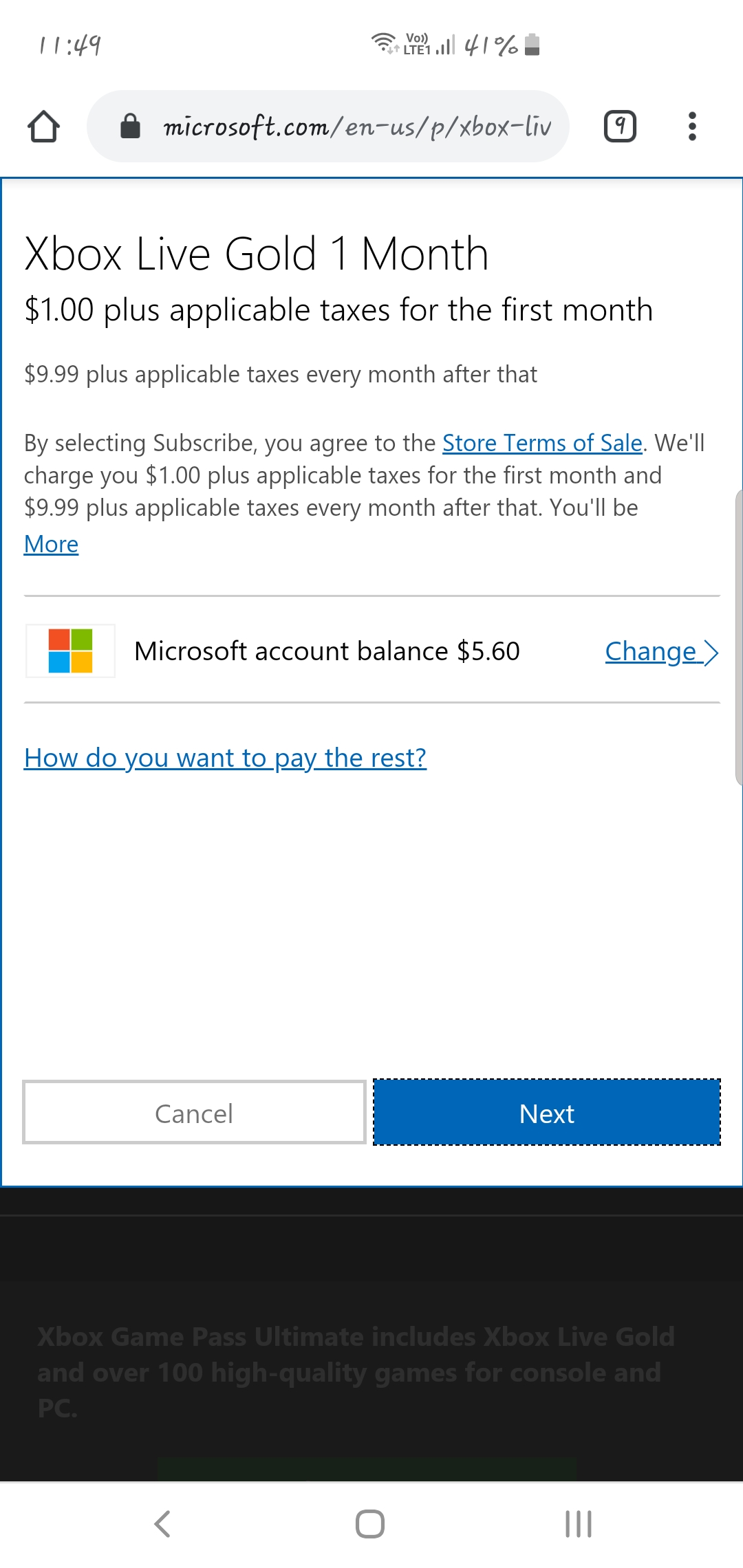Open the Store Terms of Sale link
Screen dimensions: 743x1568
542,443
